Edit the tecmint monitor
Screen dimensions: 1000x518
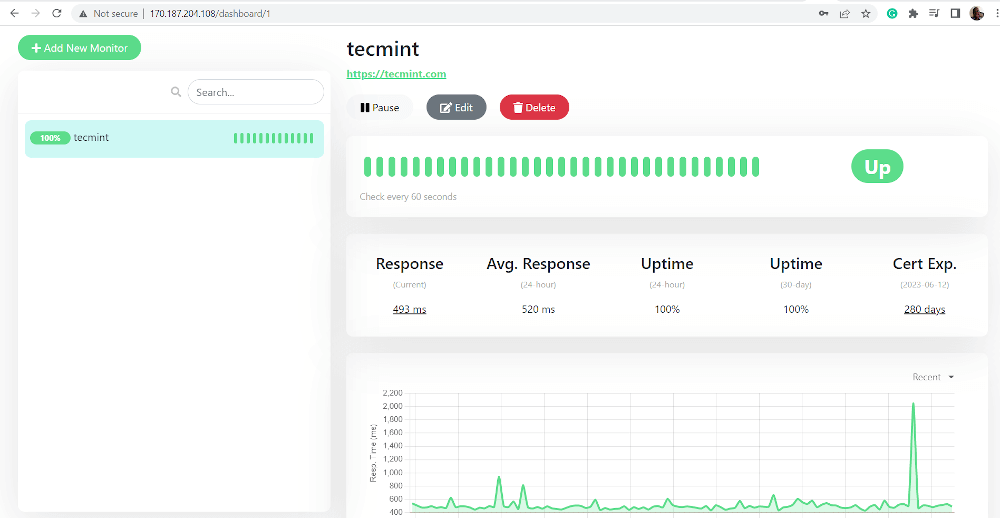click(456, 107)
